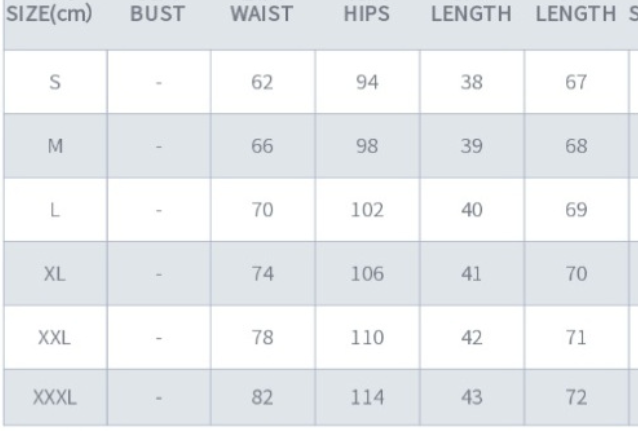The image size is (638, 431).
Task: Click hips value 102 for size L
Action: (367, 211)
